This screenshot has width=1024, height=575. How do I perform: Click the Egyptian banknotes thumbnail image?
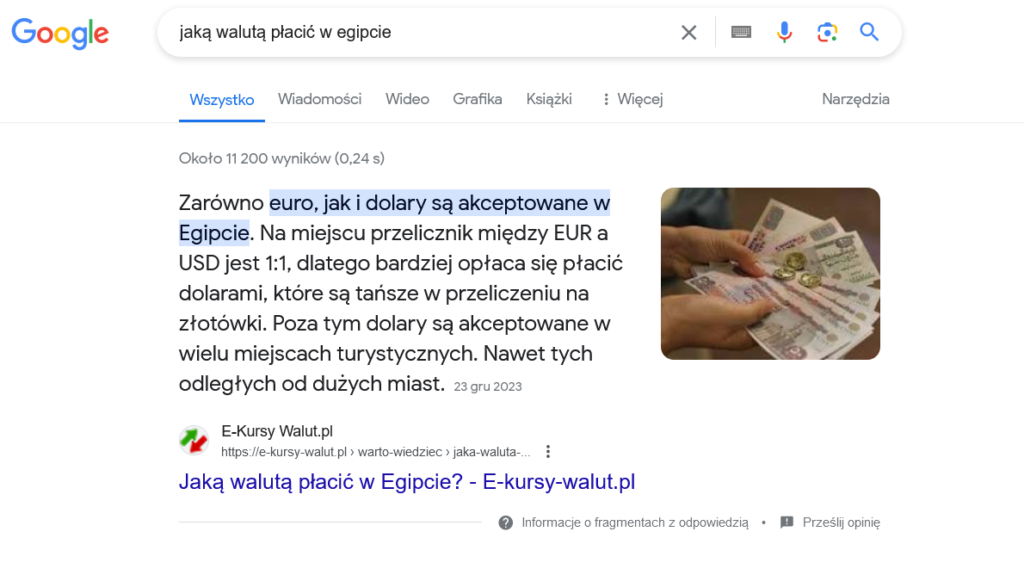[x=771, y=274]
